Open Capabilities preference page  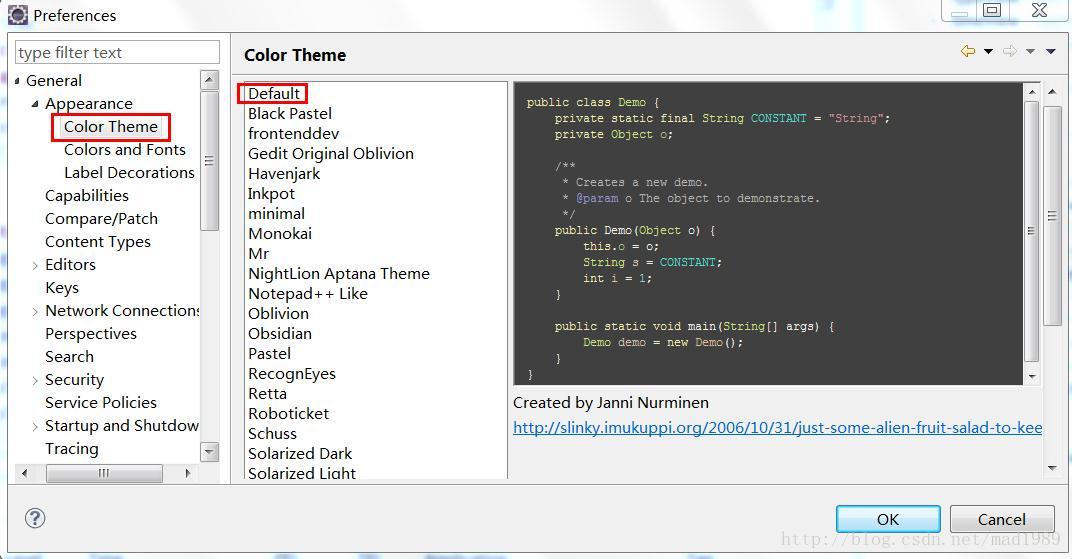pyautogui.click(x=87, y=195)
